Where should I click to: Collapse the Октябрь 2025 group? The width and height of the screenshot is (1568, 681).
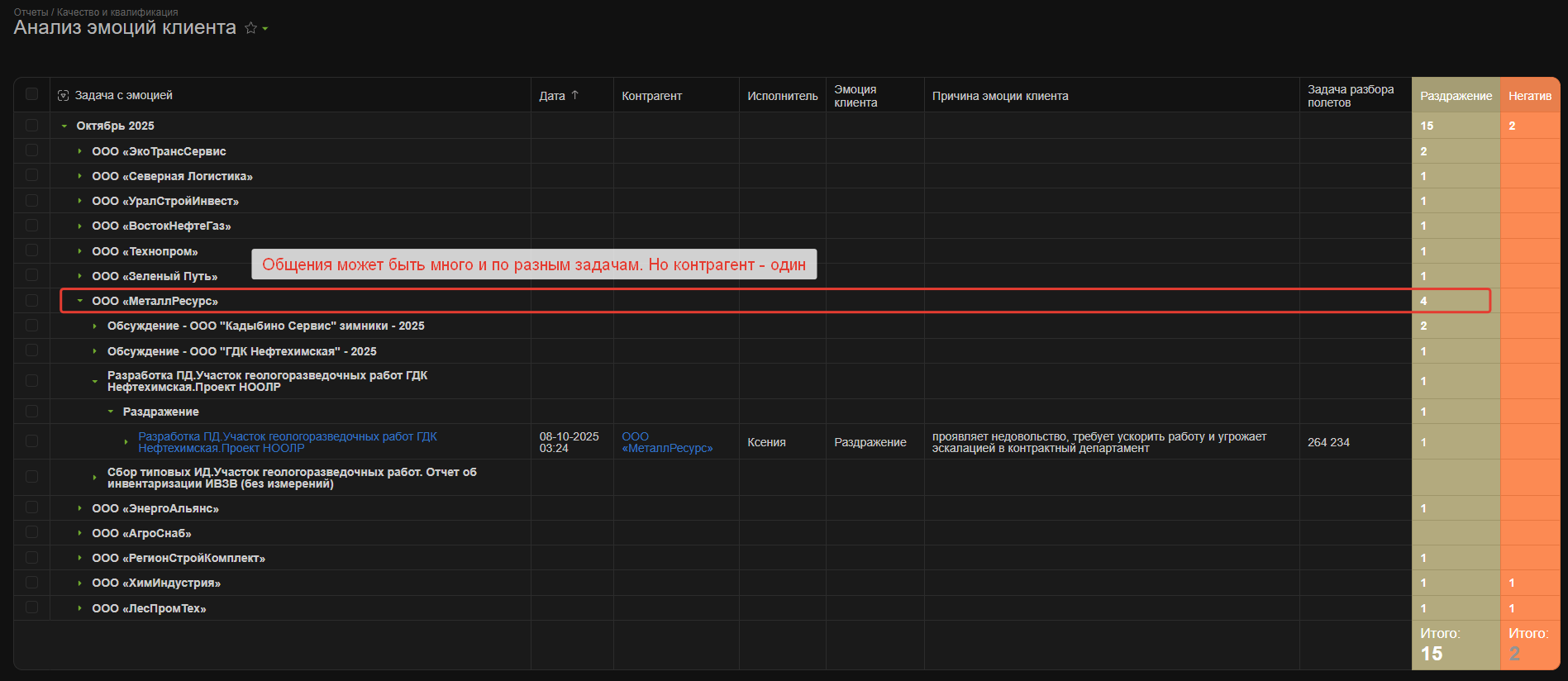64,126
